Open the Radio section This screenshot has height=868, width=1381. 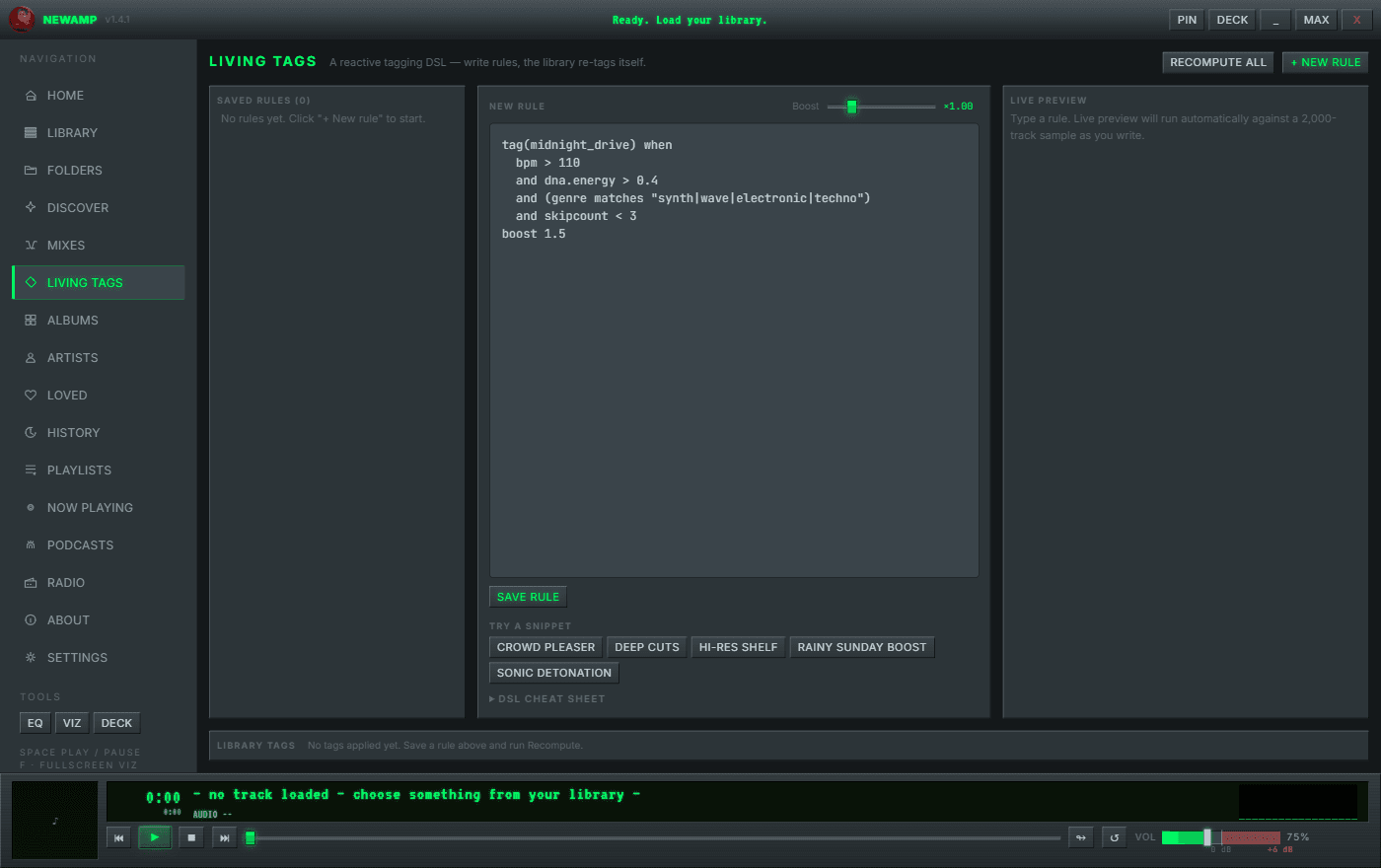coord(98,583)
